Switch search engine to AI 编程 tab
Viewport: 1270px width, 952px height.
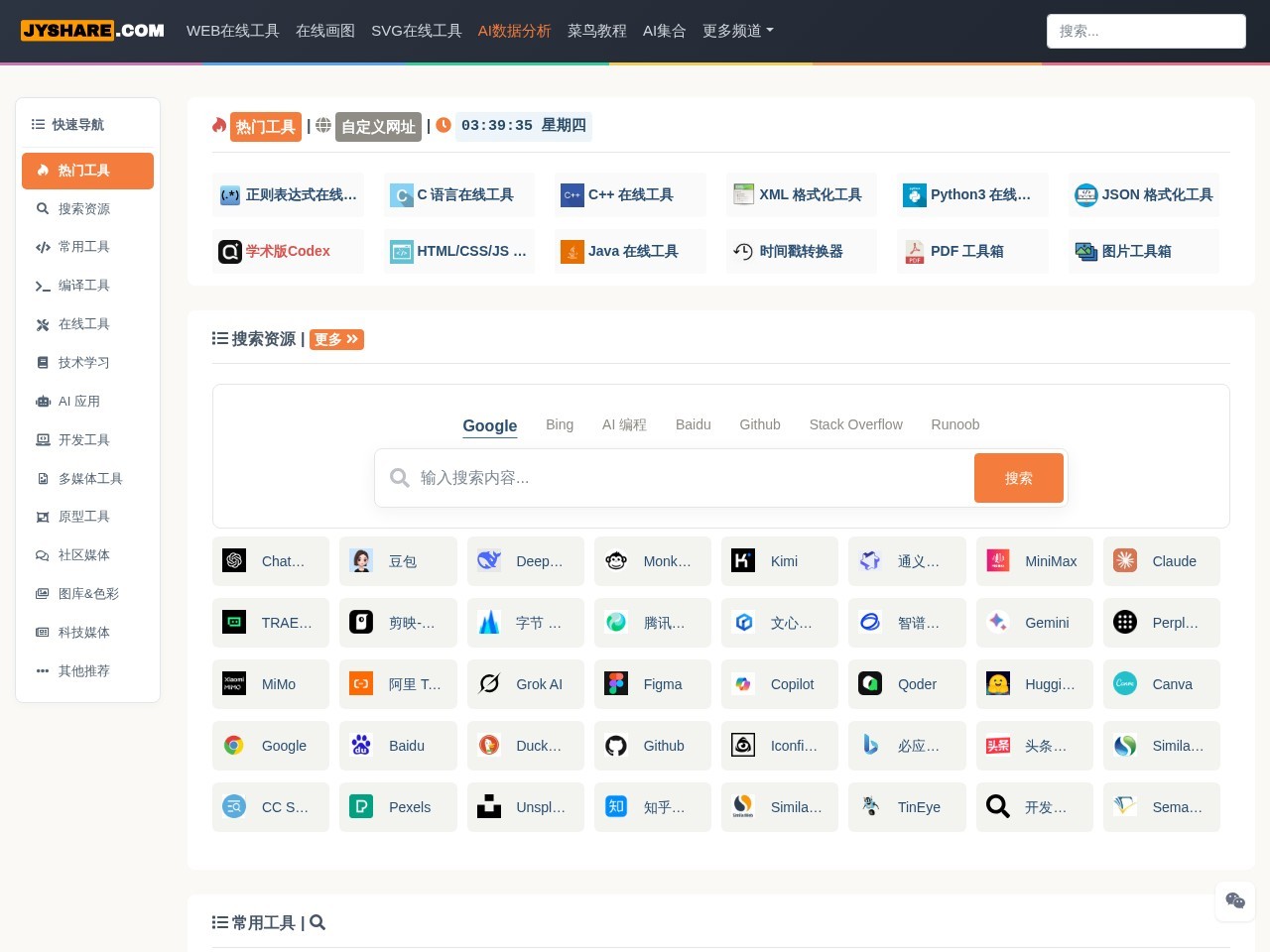coord(624,424)
